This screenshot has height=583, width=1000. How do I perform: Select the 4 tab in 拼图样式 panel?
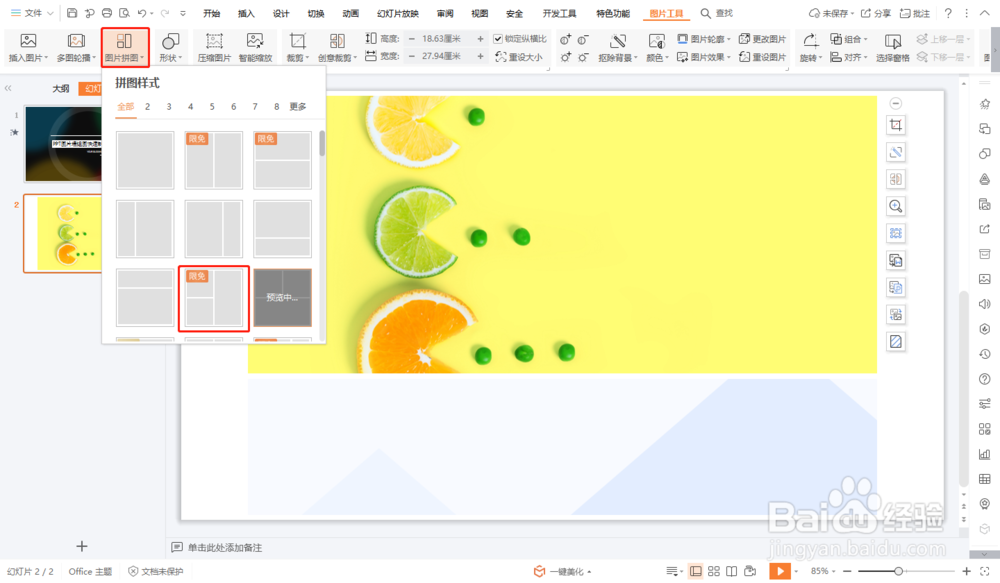point(190,106)
